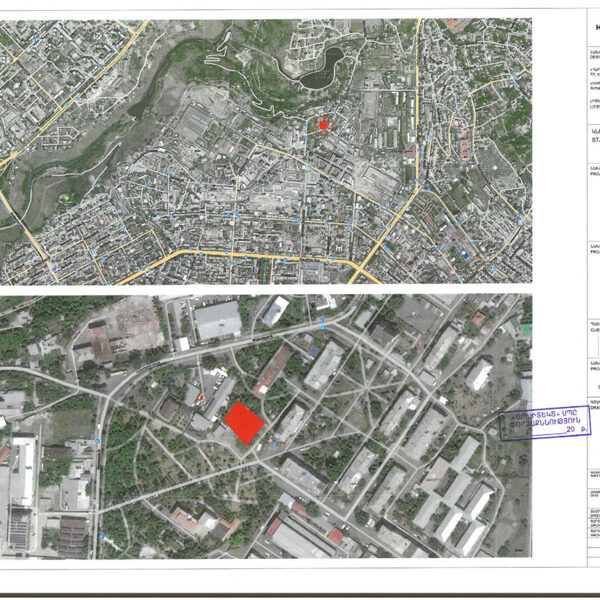Click the red site marker on the overview map
The image size is (600, 600).
tap(322, 124)
